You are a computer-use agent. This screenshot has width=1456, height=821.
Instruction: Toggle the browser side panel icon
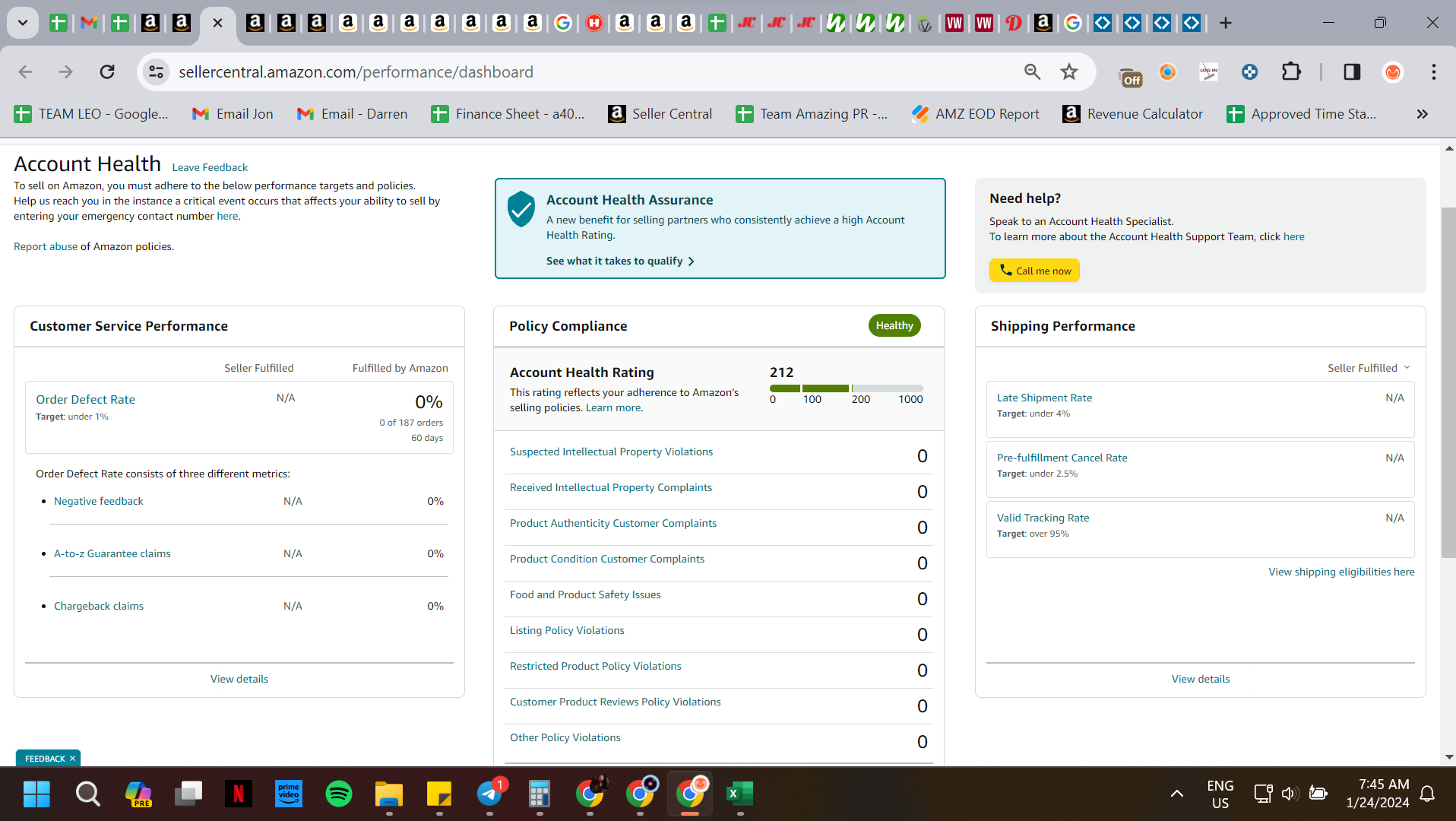click(x=1352, y=71)
